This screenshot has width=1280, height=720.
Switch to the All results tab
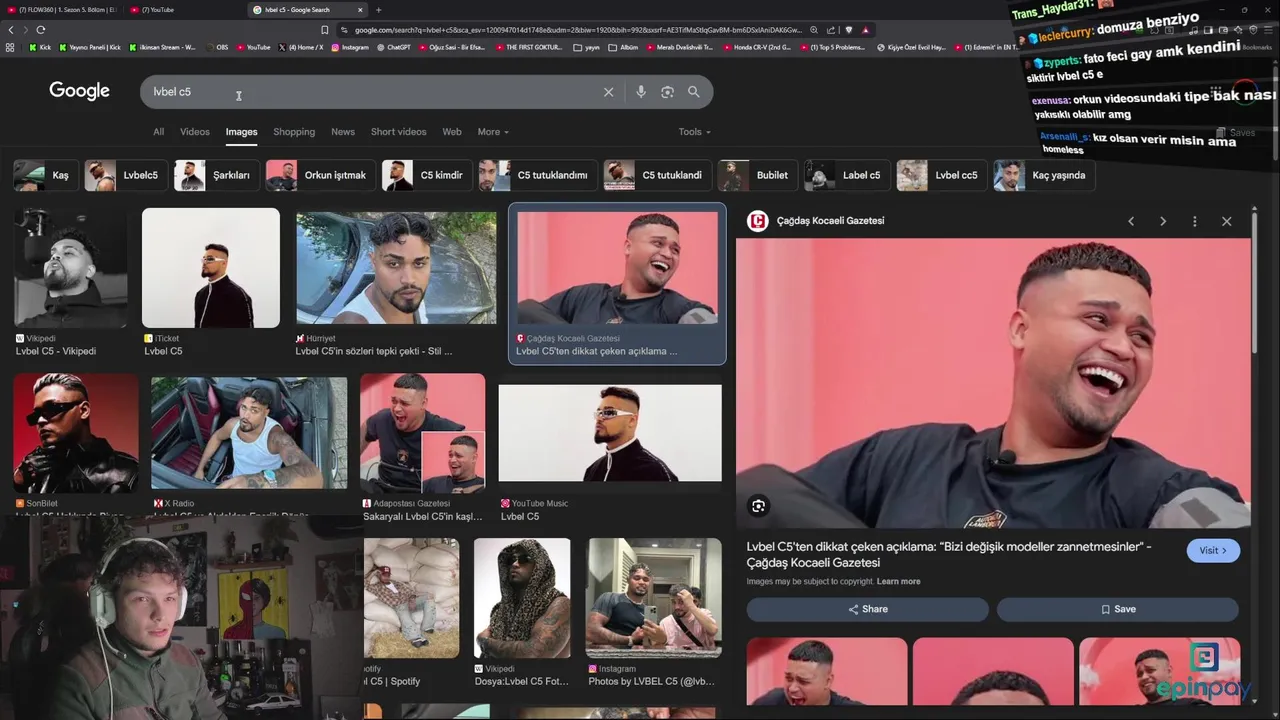(x=158, y=132)
